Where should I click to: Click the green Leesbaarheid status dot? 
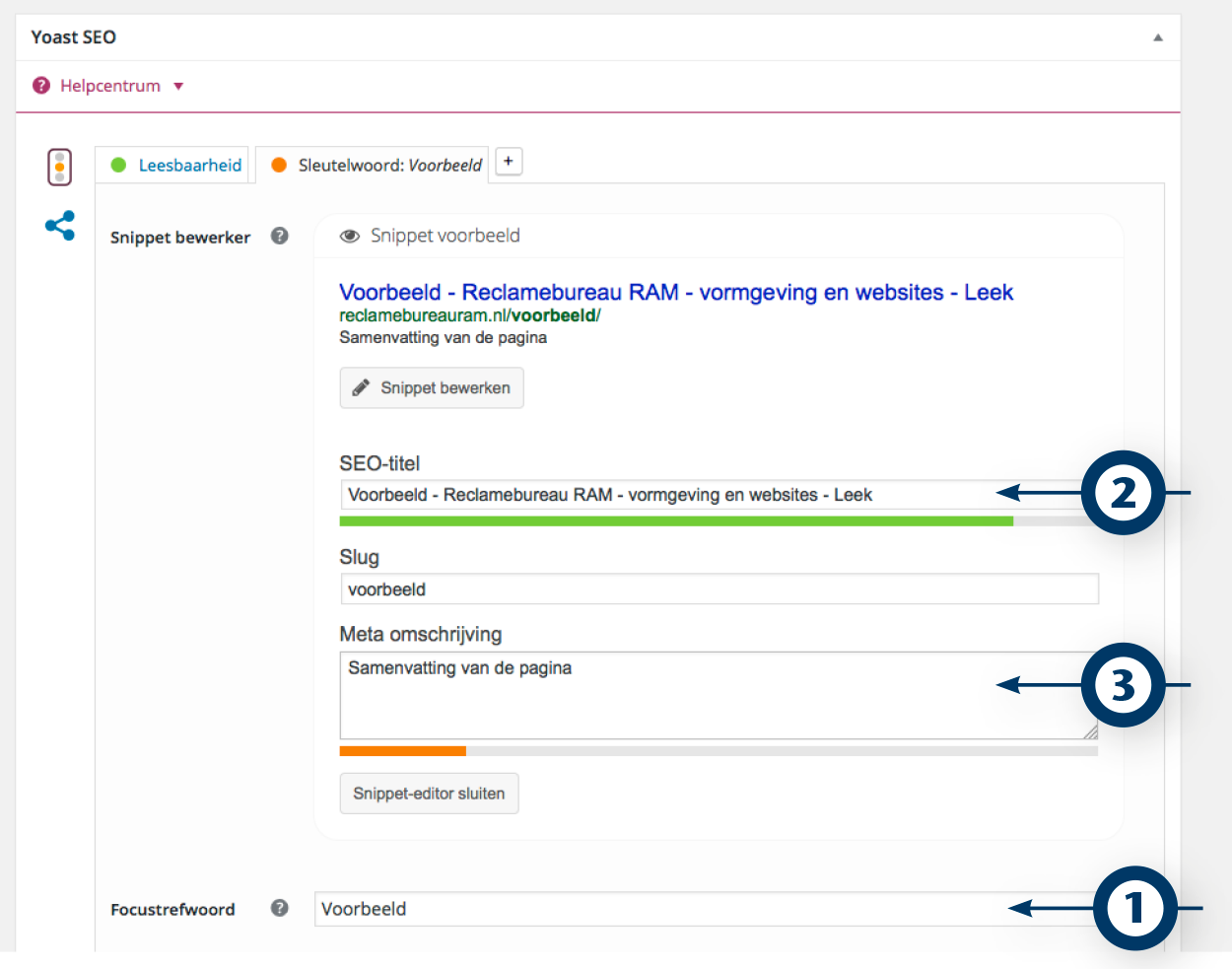click(118, 166)
